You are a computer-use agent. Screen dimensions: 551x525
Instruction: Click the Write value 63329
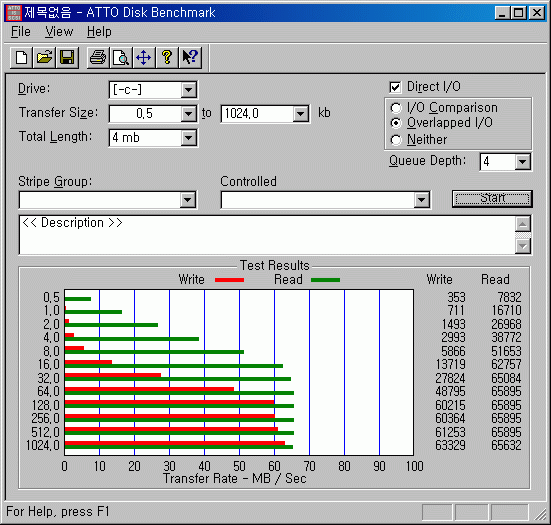450,445
